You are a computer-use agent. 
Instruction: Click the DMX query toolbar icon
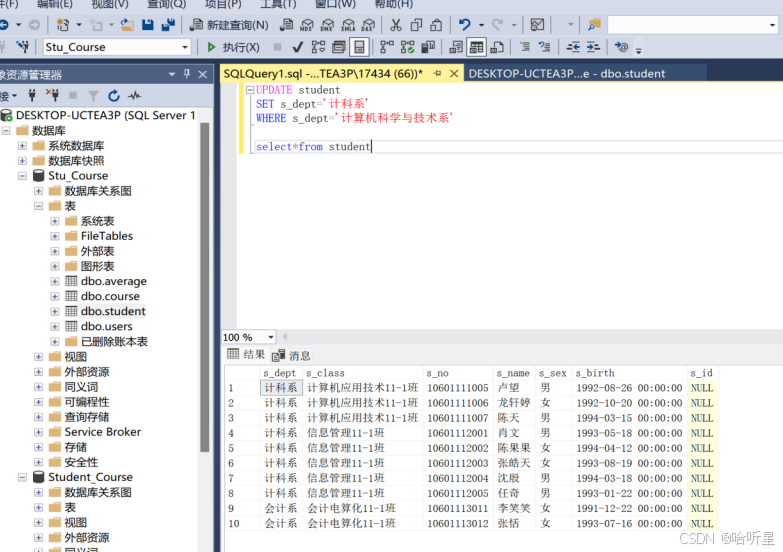coord(327,24)
